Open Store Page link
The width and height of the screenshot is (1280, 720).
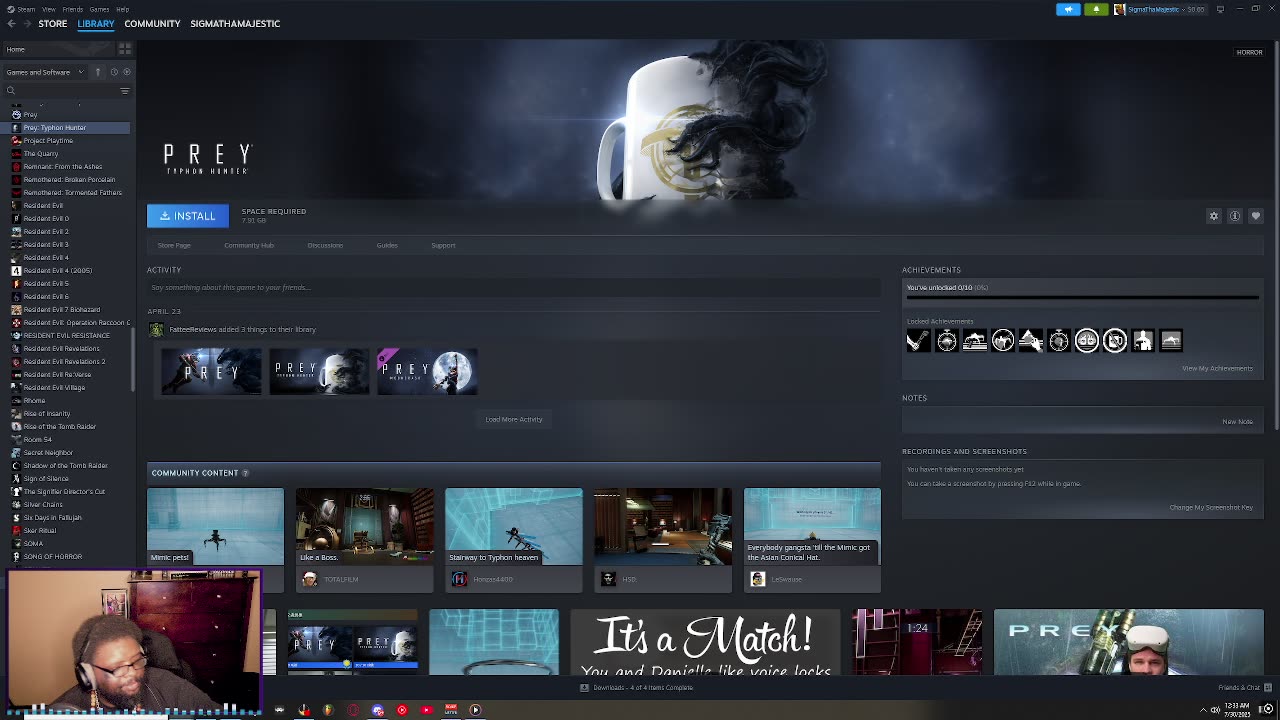pyautogui.click(x=174, y=245)
